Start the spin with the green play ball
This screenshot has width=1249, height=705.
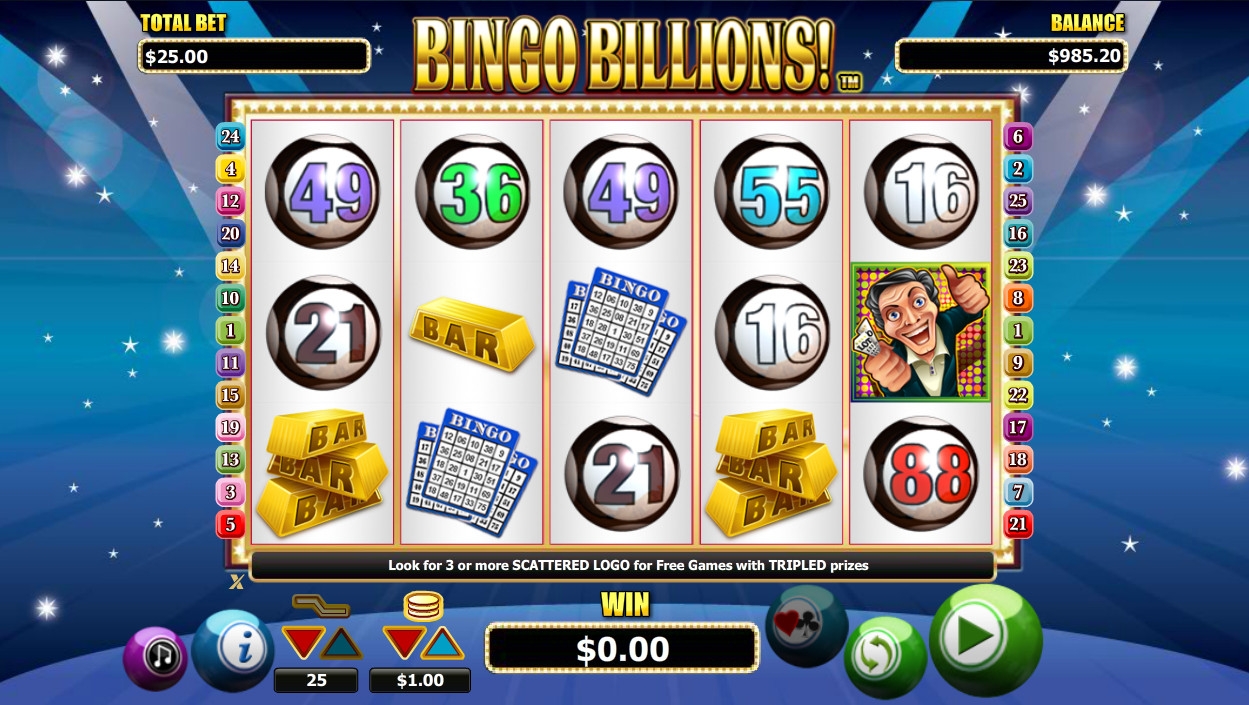tap(985, 638)
